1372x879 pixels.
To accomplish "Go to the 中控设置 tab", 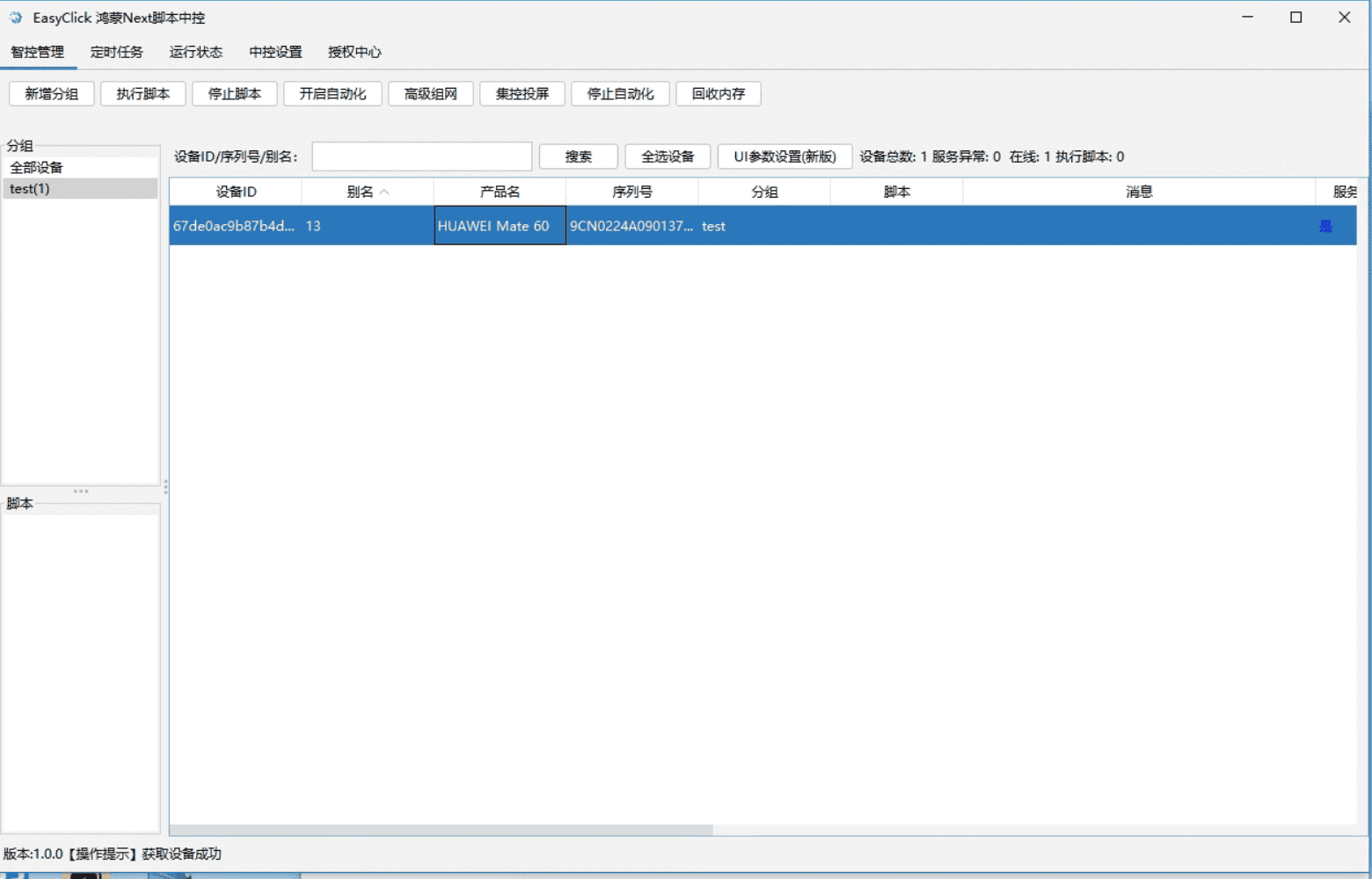I will (275, 52).
